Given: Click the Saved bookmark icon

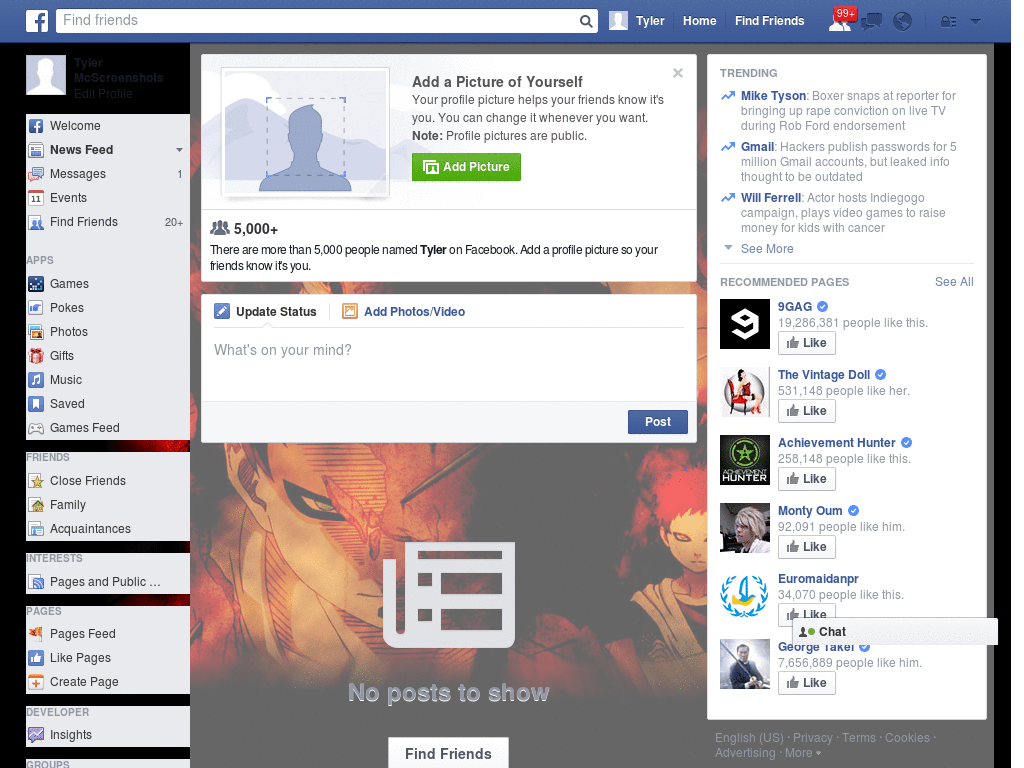Looking at the screenshot, I should coord(36,404).
